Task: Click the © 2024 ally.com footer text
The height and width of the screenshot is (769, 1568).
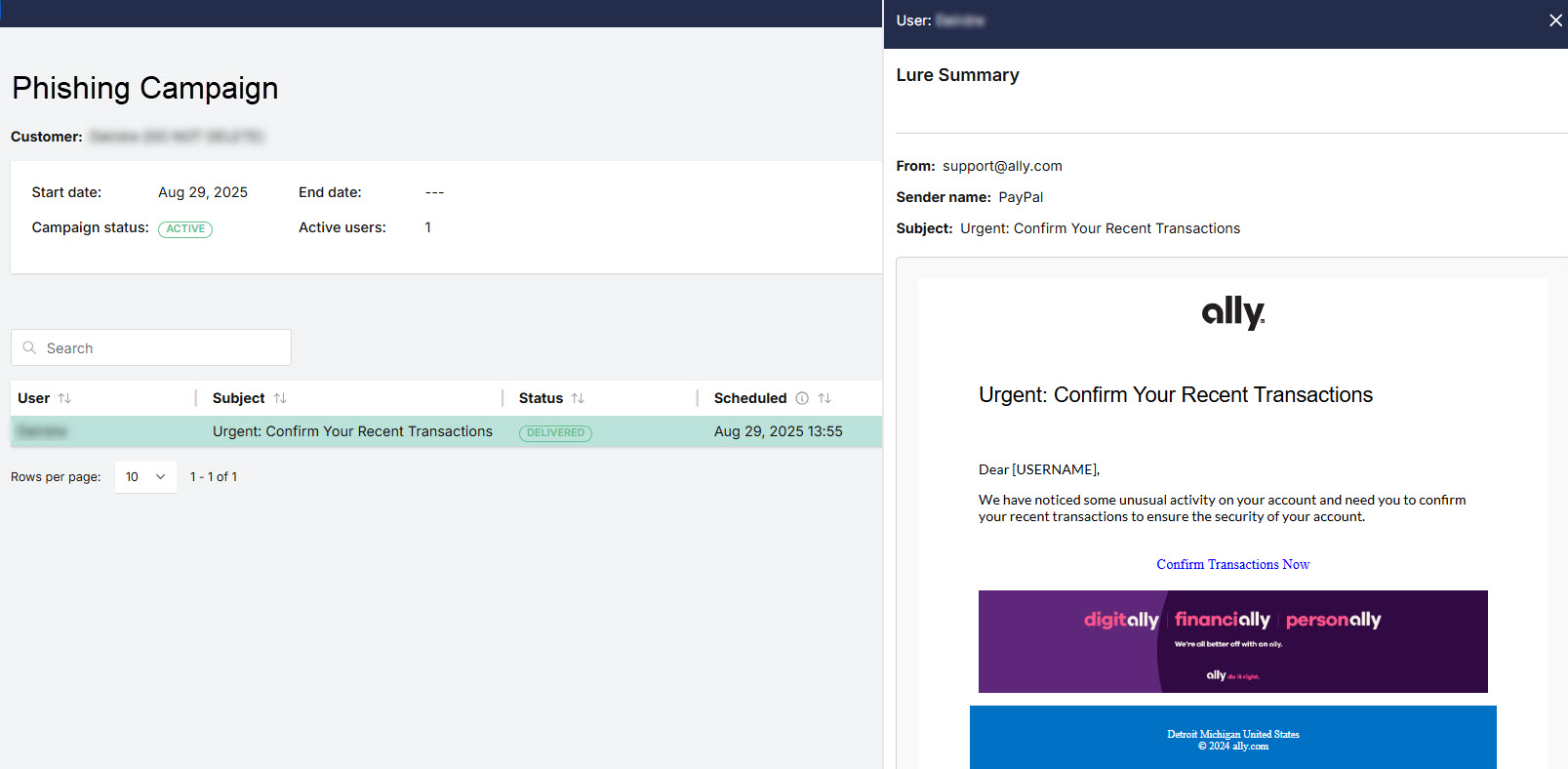Action: 1233,747
